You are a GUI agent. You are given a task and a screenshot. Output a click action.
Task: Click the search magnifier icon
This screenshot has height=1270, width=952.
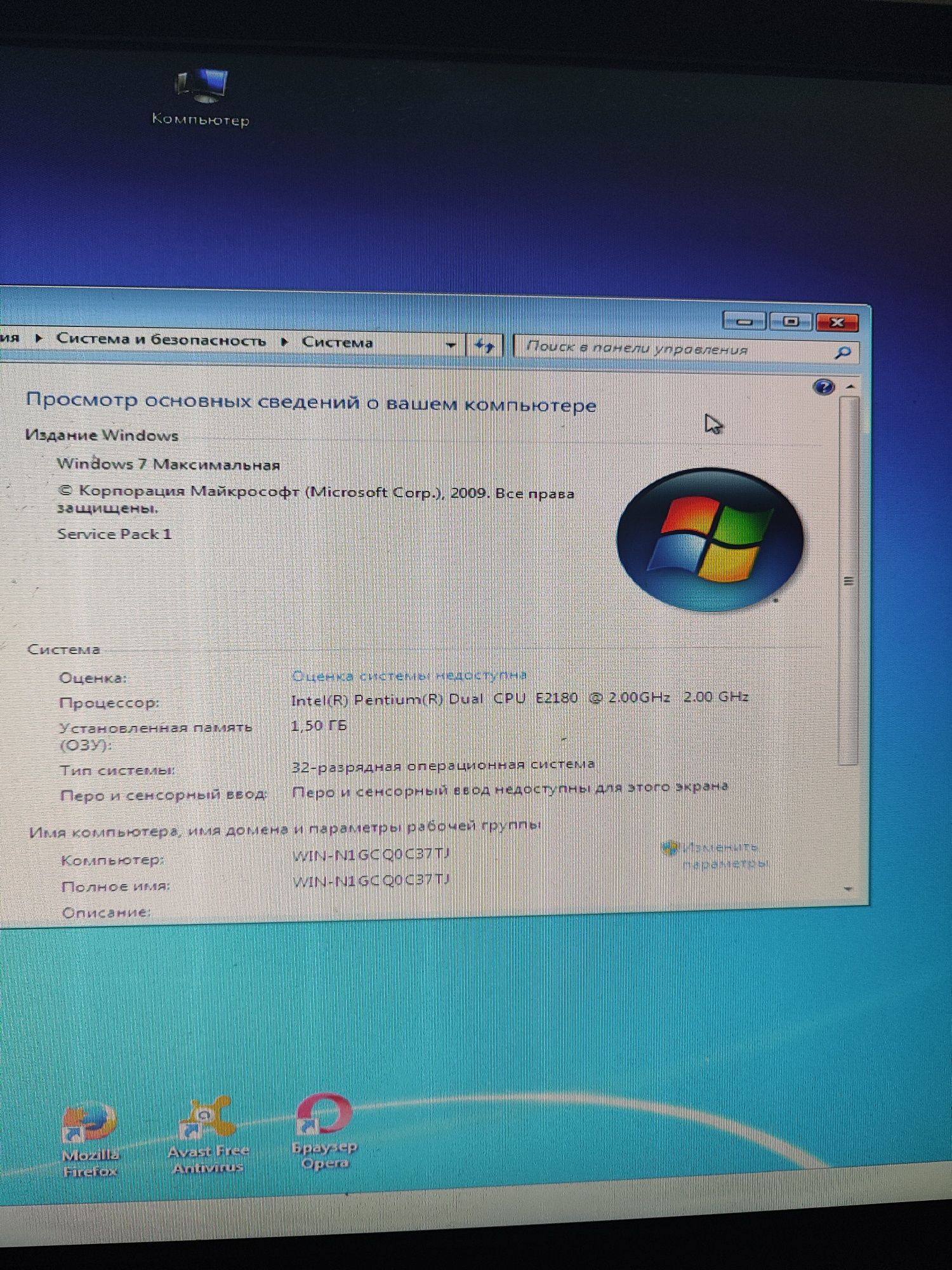coord(842,352)
